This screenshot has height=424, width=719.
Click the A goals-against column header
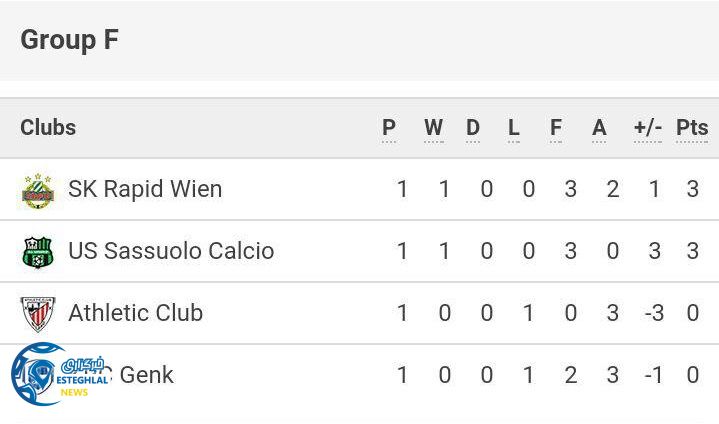click(599, 128)
